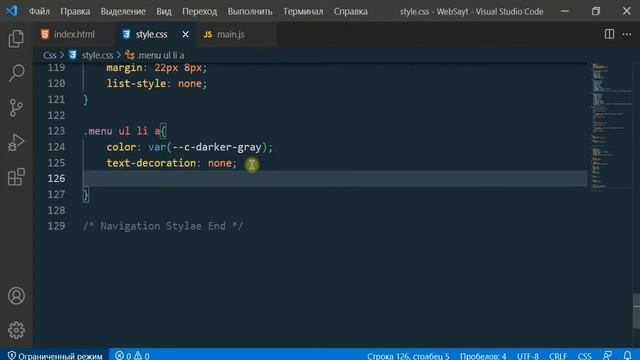
Task: Click the Ограниченный режим status item
Action: coord(55,356)
